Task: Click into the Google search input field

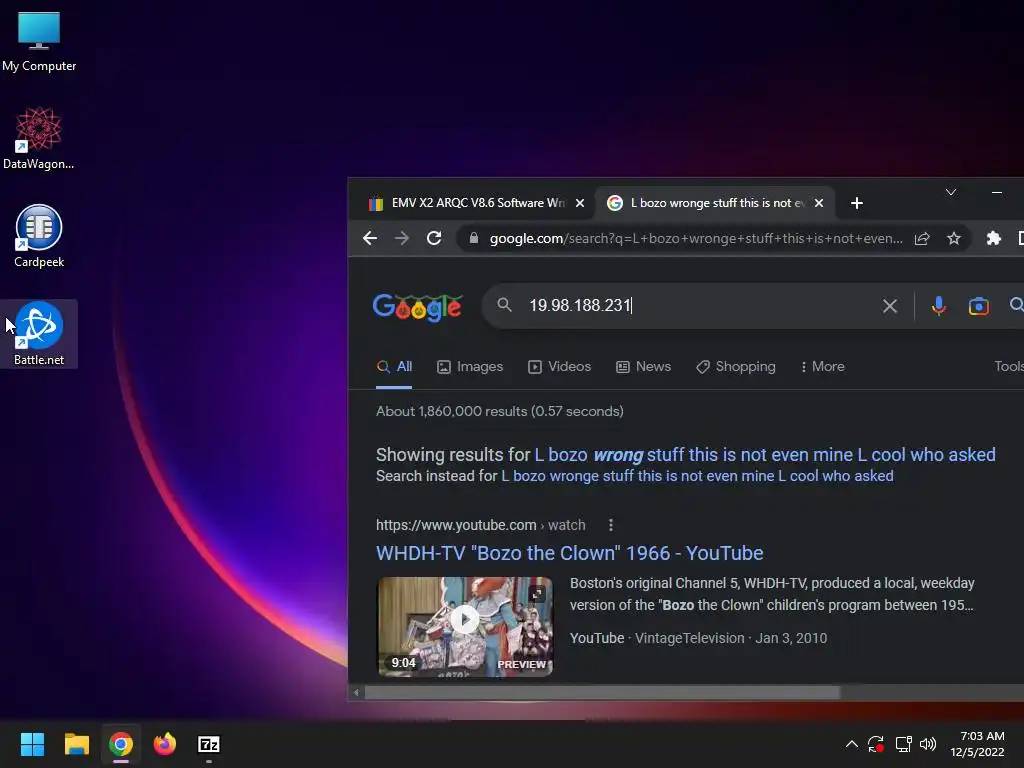Action: pos(699,306)
